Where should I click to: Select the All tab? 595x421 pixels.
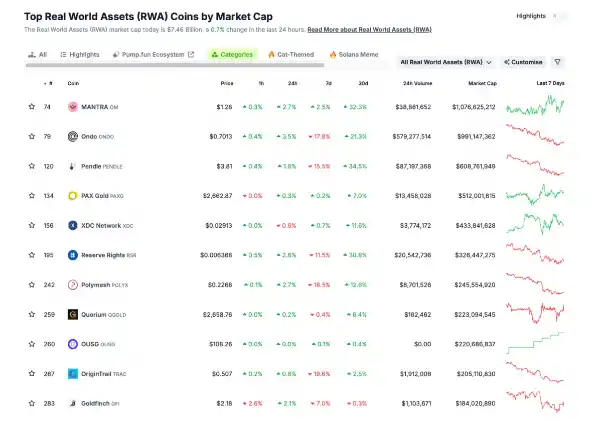pos(38,55)
